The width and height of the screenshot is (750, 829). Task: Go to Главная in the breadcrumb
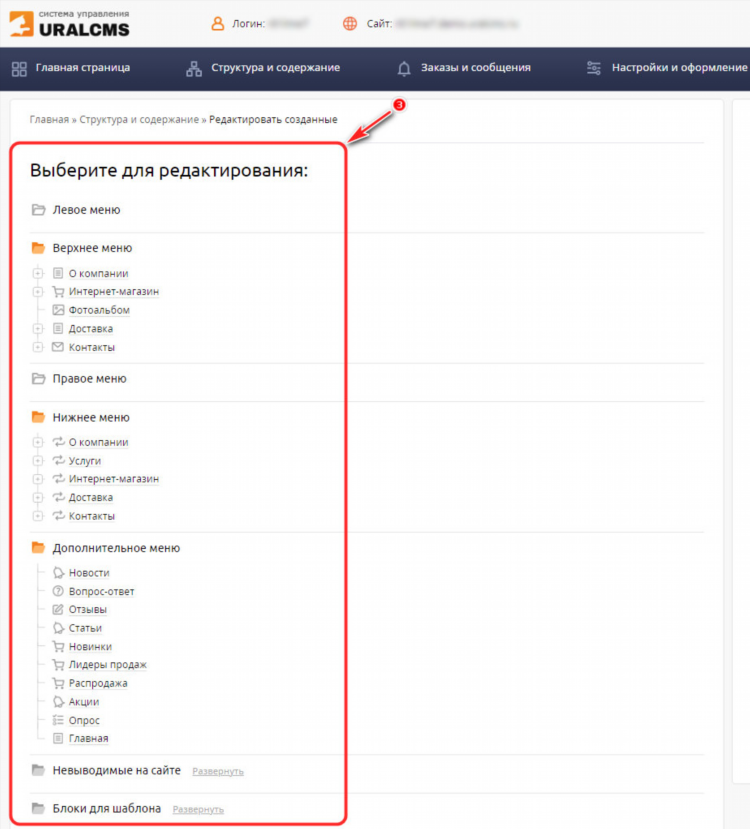(x=49, y=119)
